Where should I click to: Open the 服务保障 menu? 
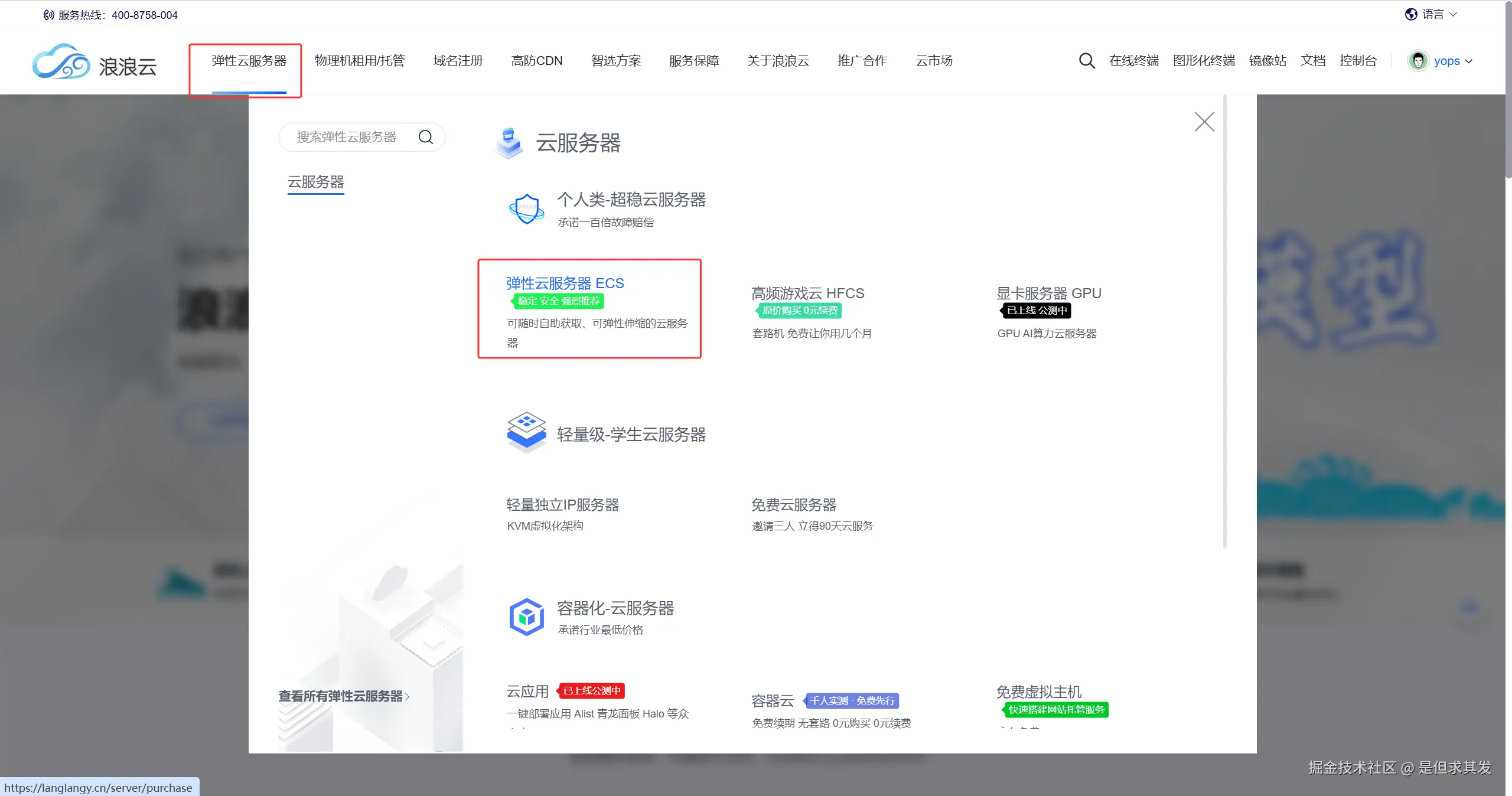694,61
